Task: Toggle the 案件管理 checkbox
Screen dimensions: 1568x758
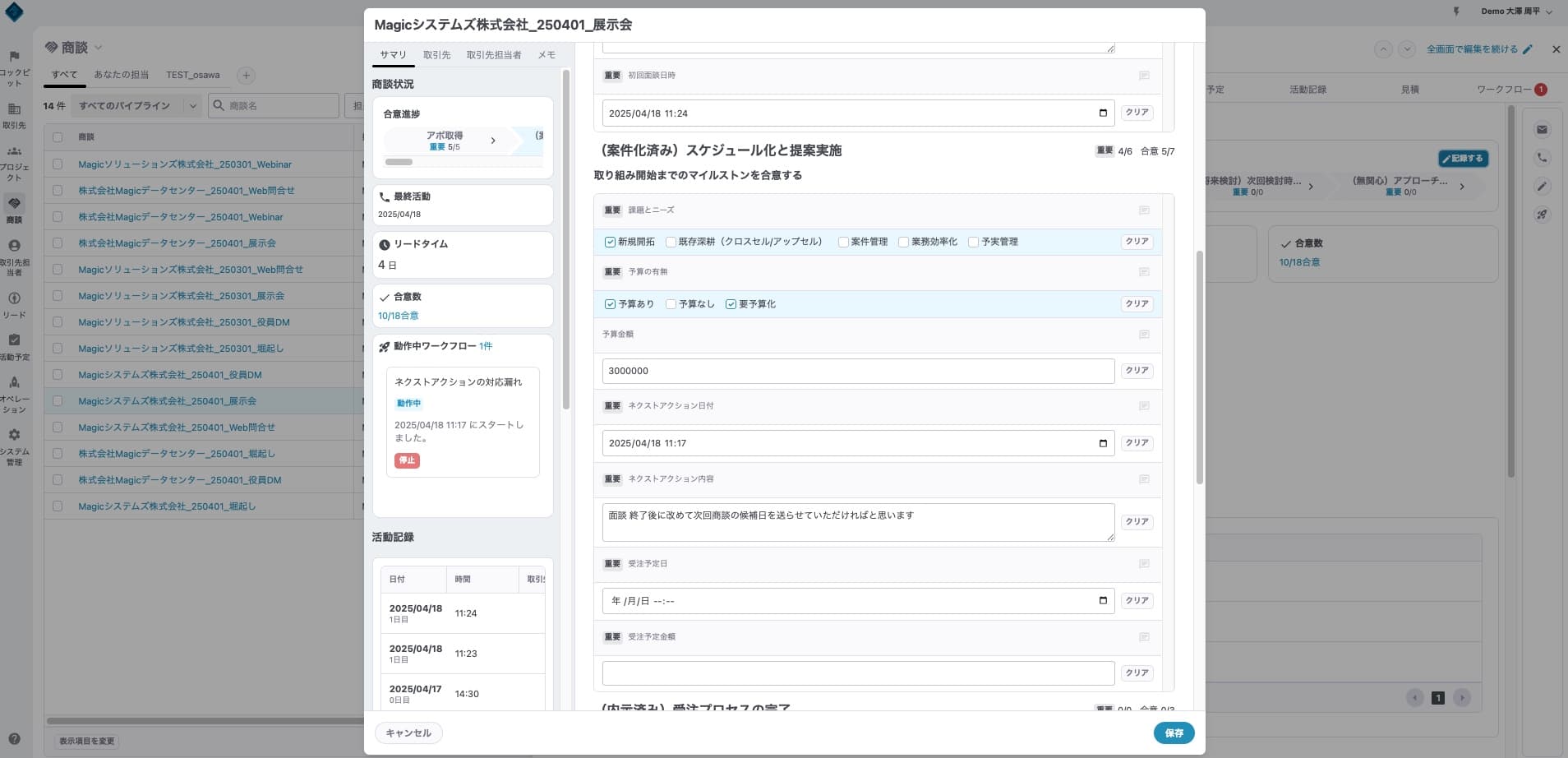Action: pos(843,242)
